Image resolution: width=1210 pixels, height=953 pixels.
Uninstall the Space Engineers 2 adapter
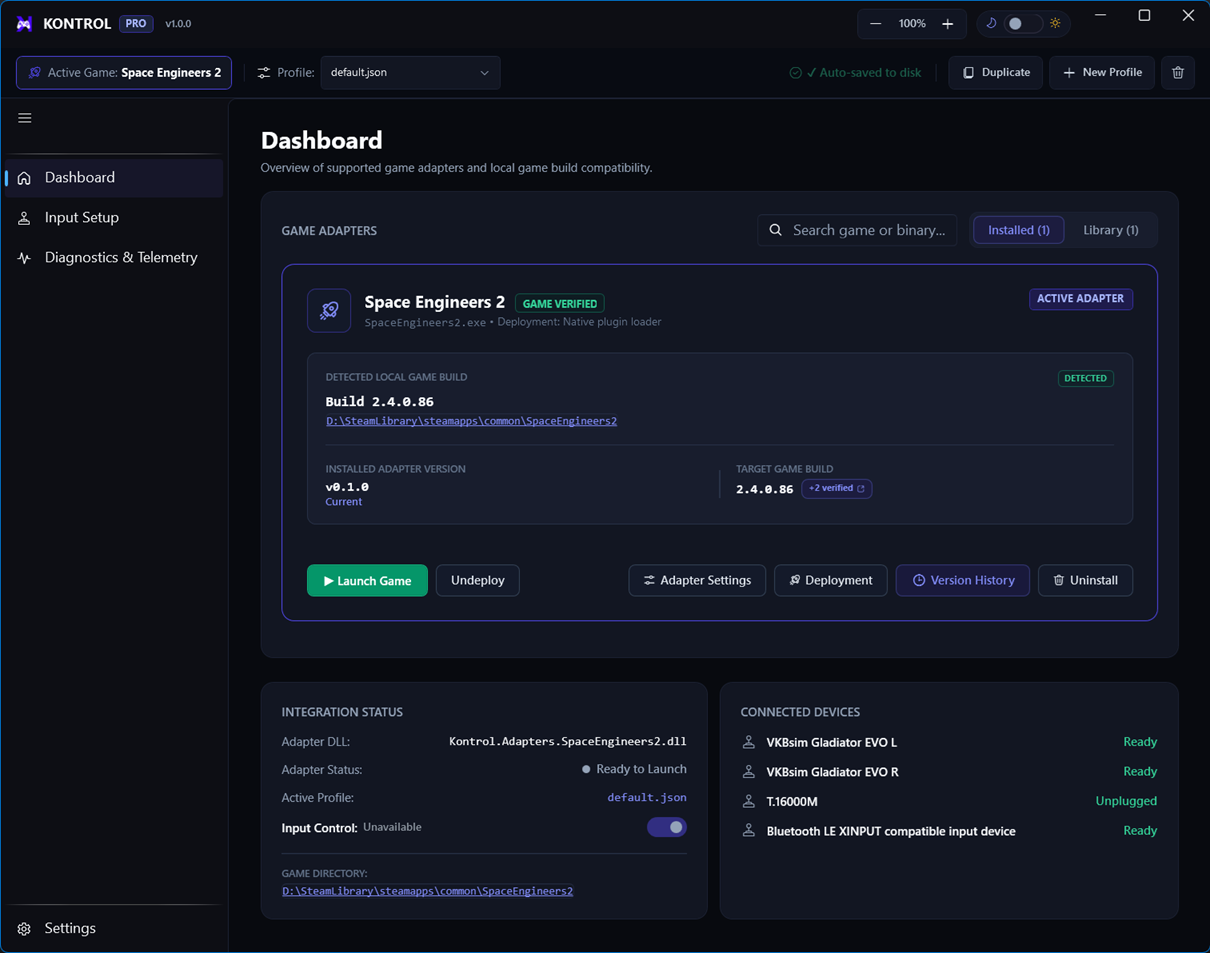click(x=1085, y=580)
